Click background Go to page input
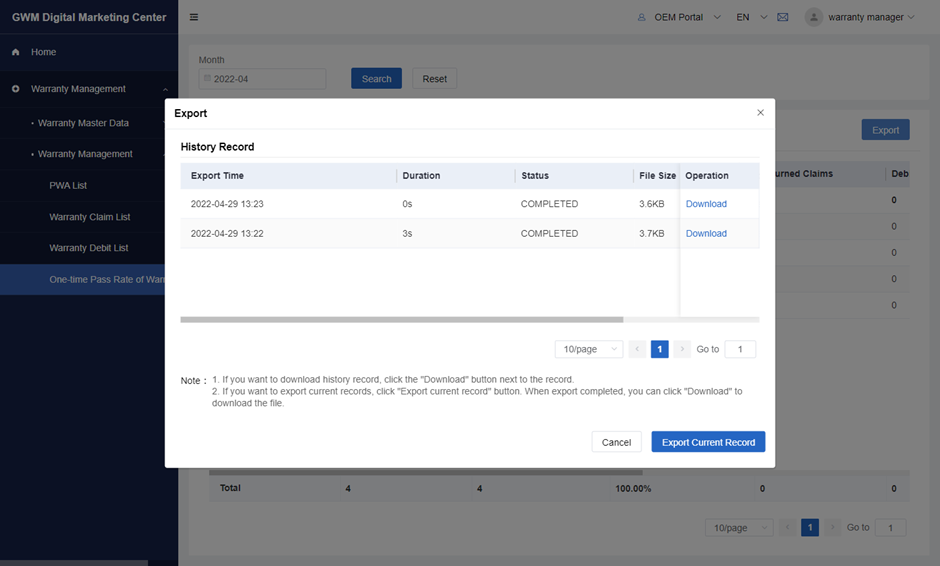 (890, 528)
